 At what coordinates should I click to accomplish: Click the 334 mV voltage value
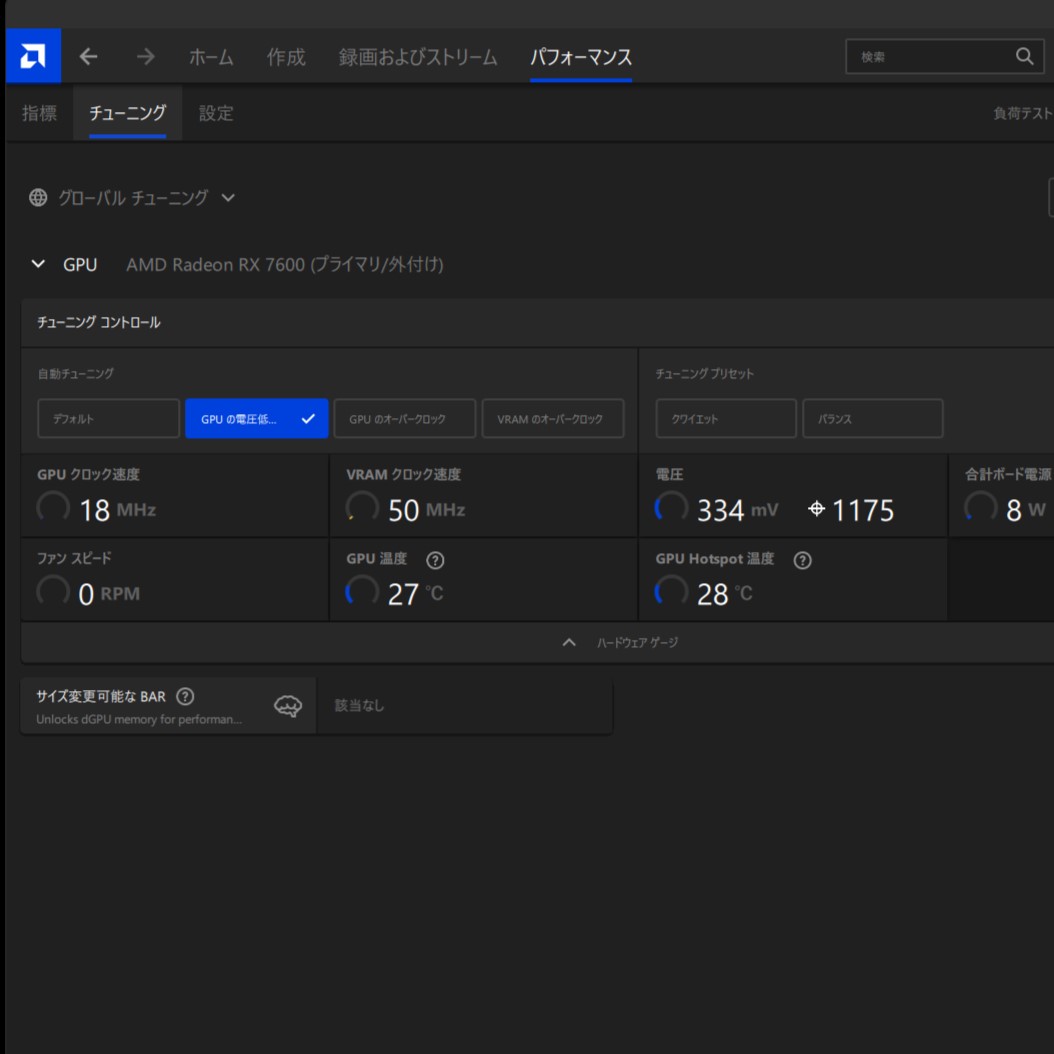737,510
